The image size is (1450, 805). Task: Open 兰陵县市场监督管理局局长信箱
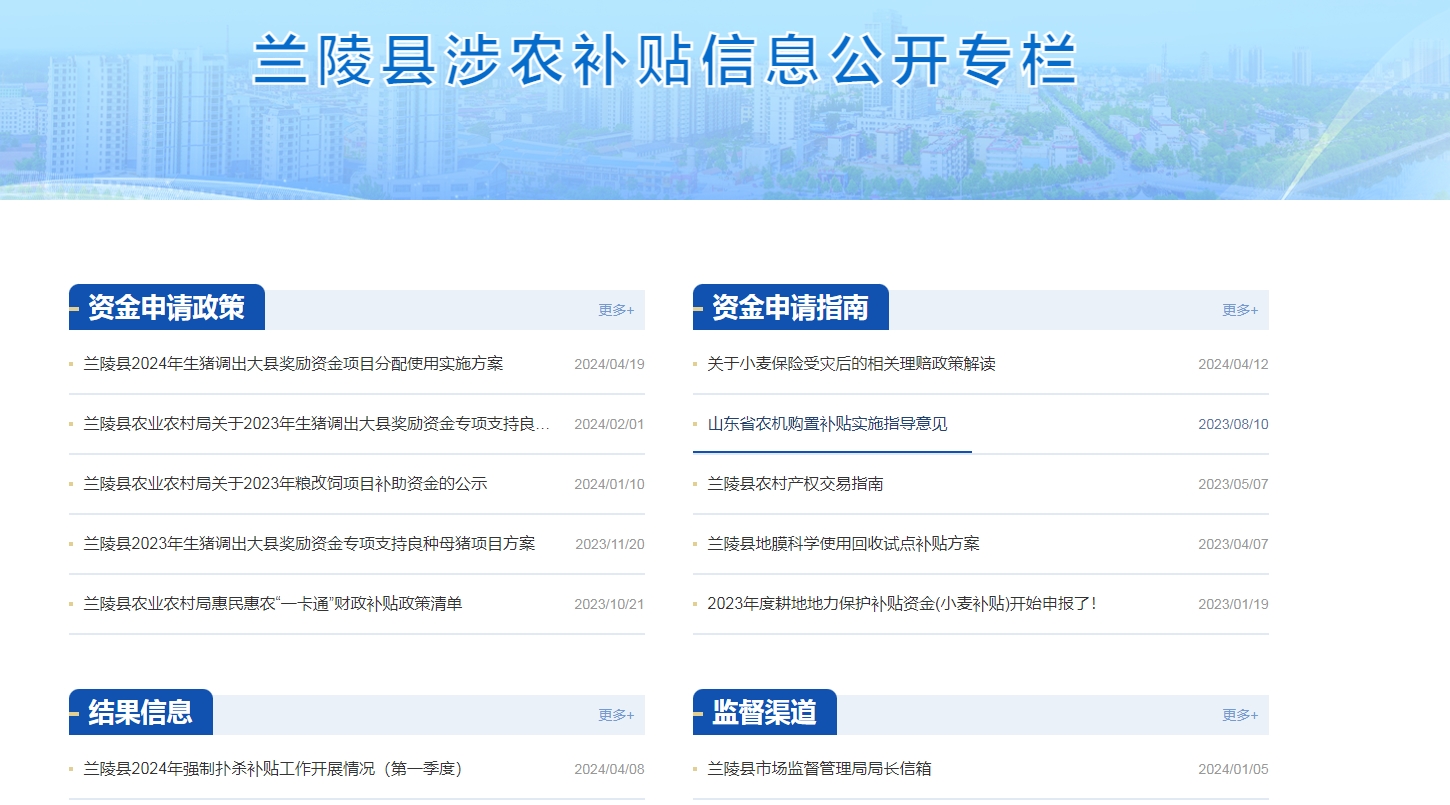(x=819, y=769)
